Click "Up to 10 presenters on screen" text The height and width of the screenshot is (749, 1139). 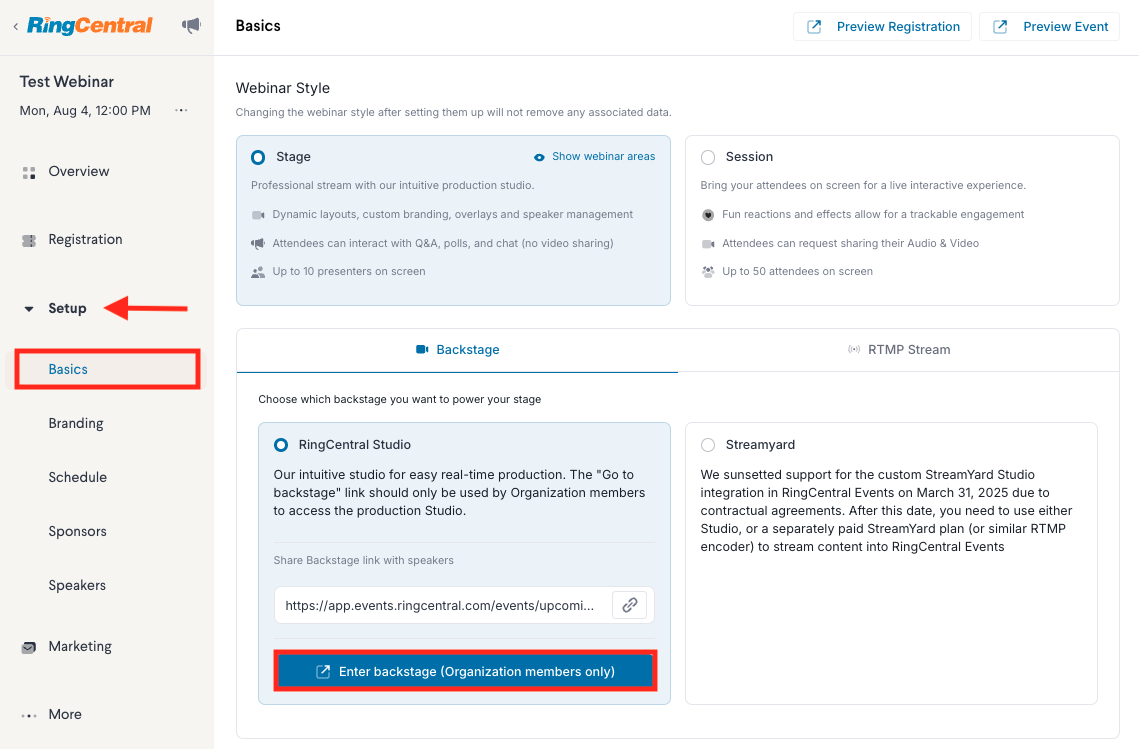pos(349,272)
